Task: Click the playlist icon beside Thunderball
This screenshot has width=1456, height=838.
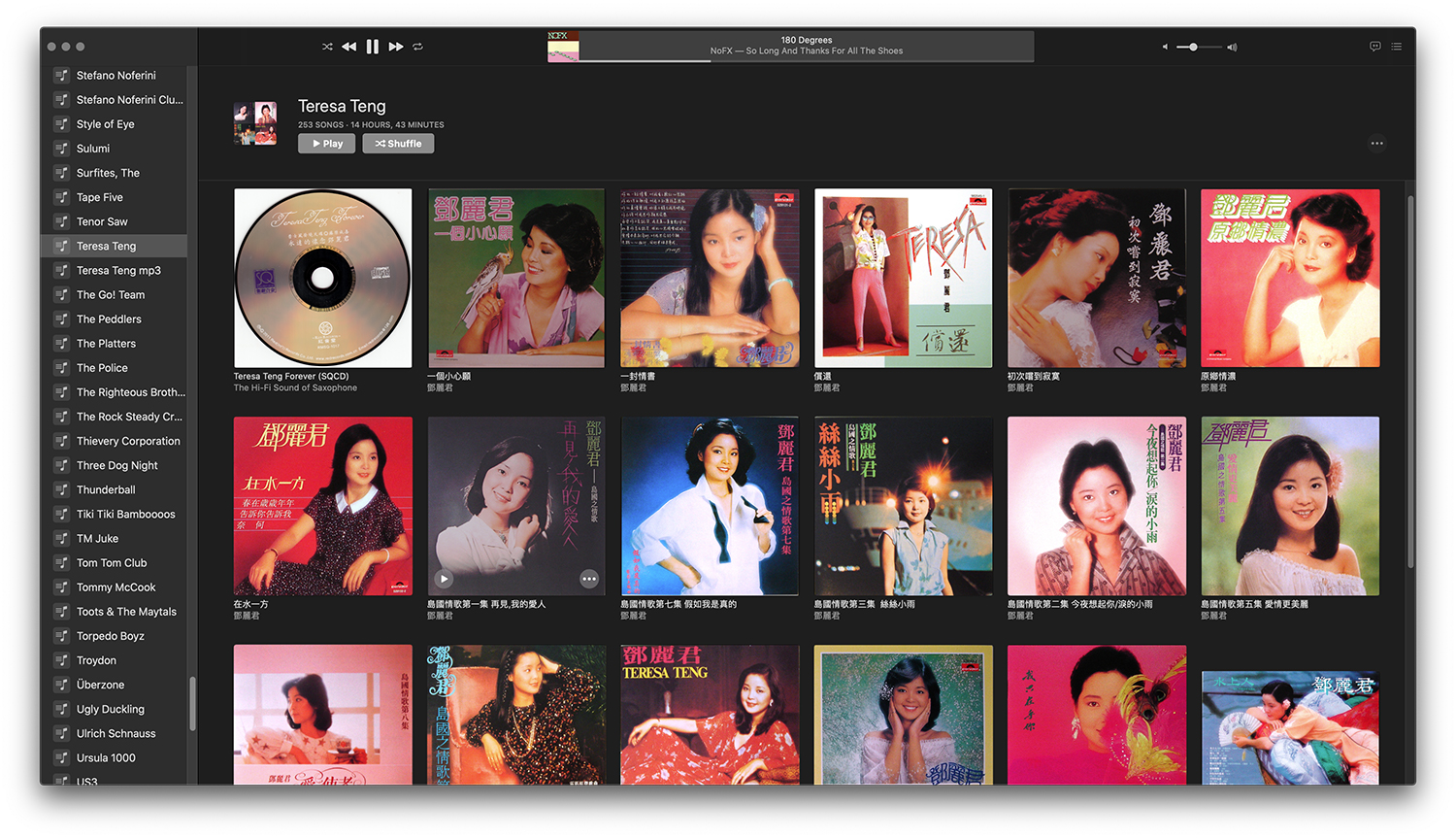Action: point(62,489)
